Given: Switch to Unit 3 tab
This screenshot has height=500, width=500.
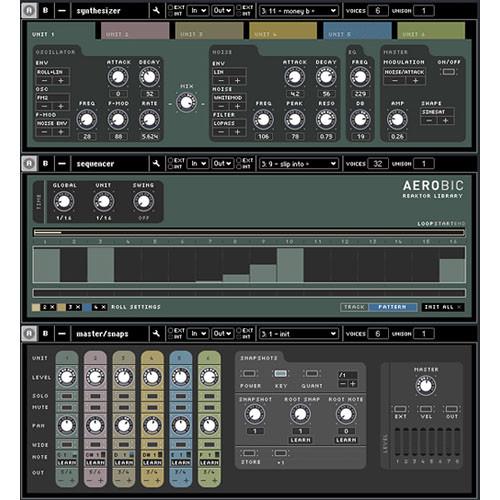Looking at the screenshot, I should 209,31.
